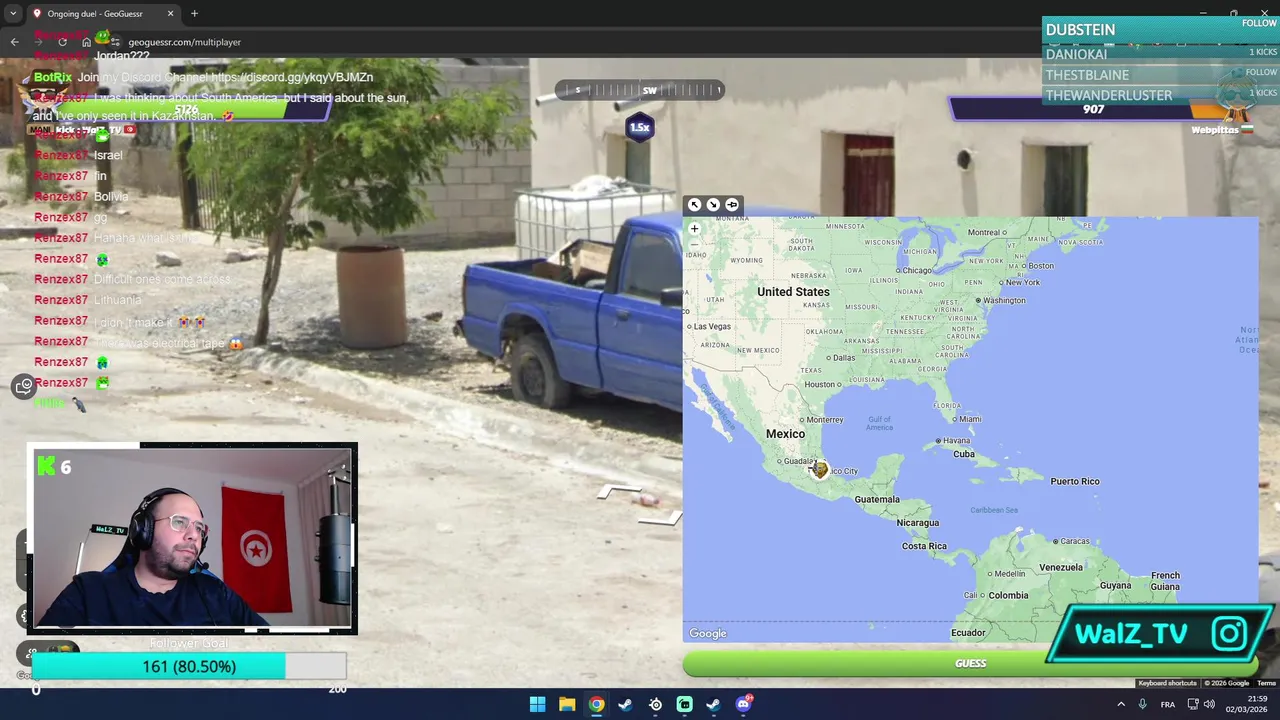Screen dimensions: 1280x720
Task: Click Colombia on the map
Action: click(1008, 595)
